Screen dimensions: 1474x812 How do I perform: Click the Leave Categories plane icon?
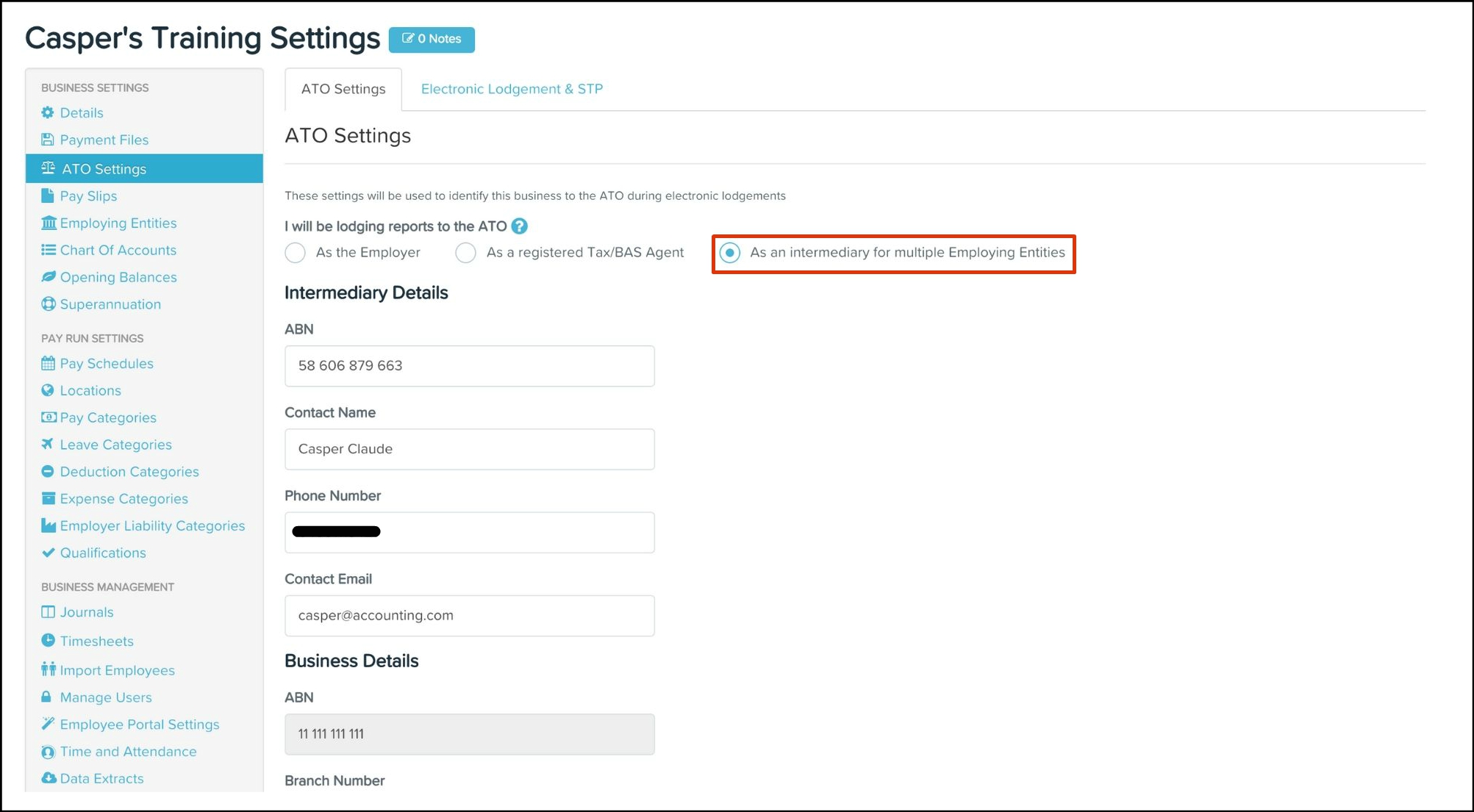pyautogui.click(x=48, y=444)
